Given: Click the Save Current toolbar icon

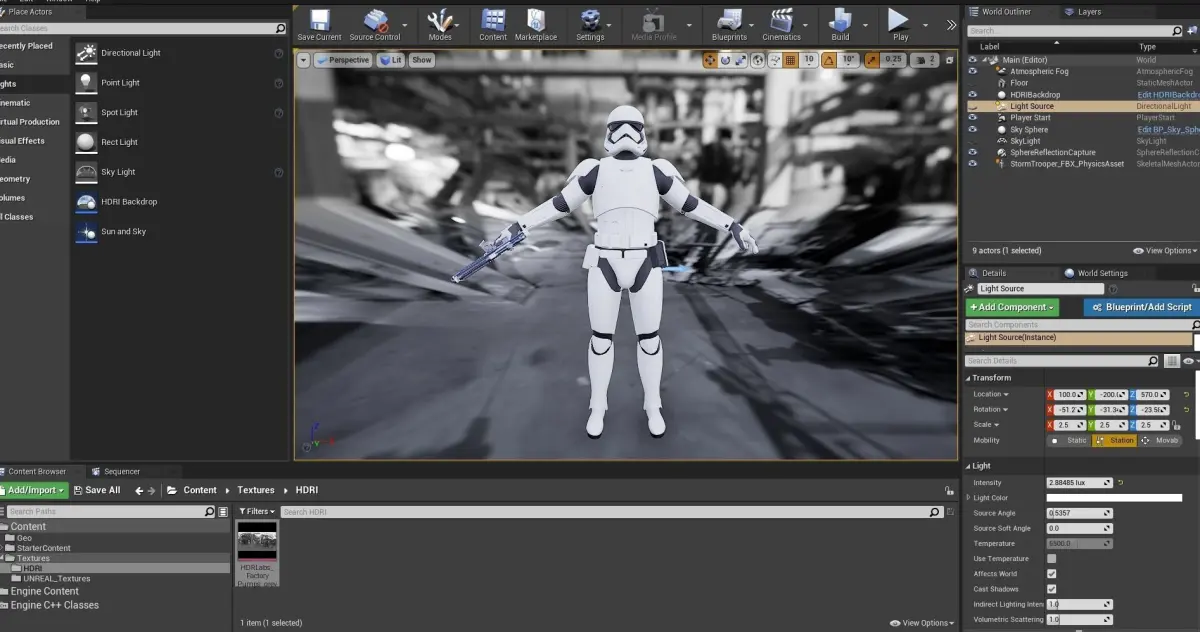Looking at the screenshot, I should (319, 21).
